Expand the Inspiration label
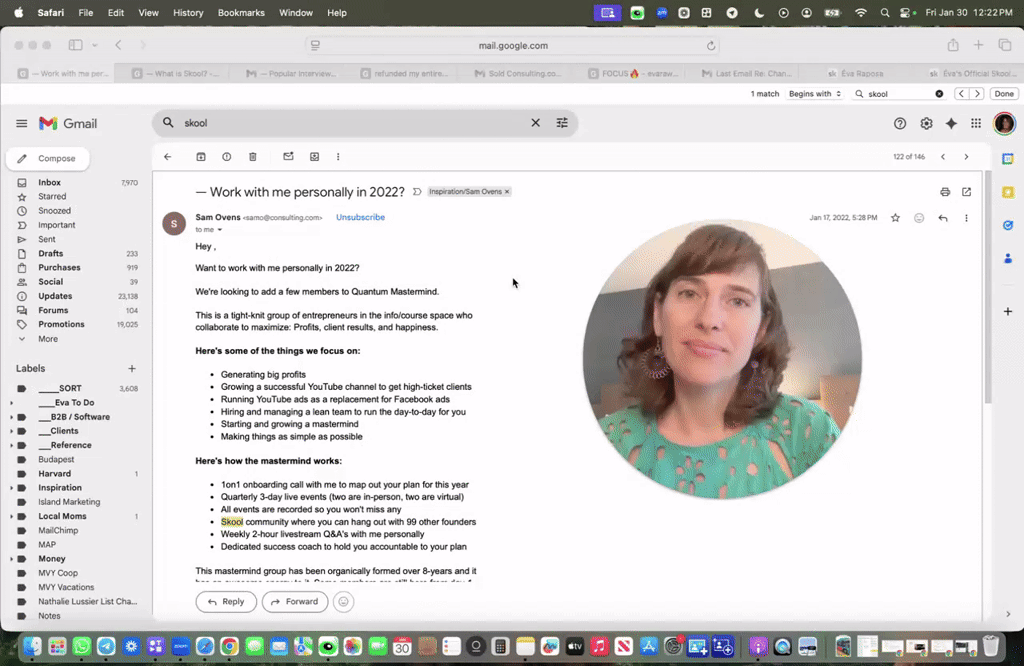This screenshot has width=1024, height=666. tap(11, 488)
